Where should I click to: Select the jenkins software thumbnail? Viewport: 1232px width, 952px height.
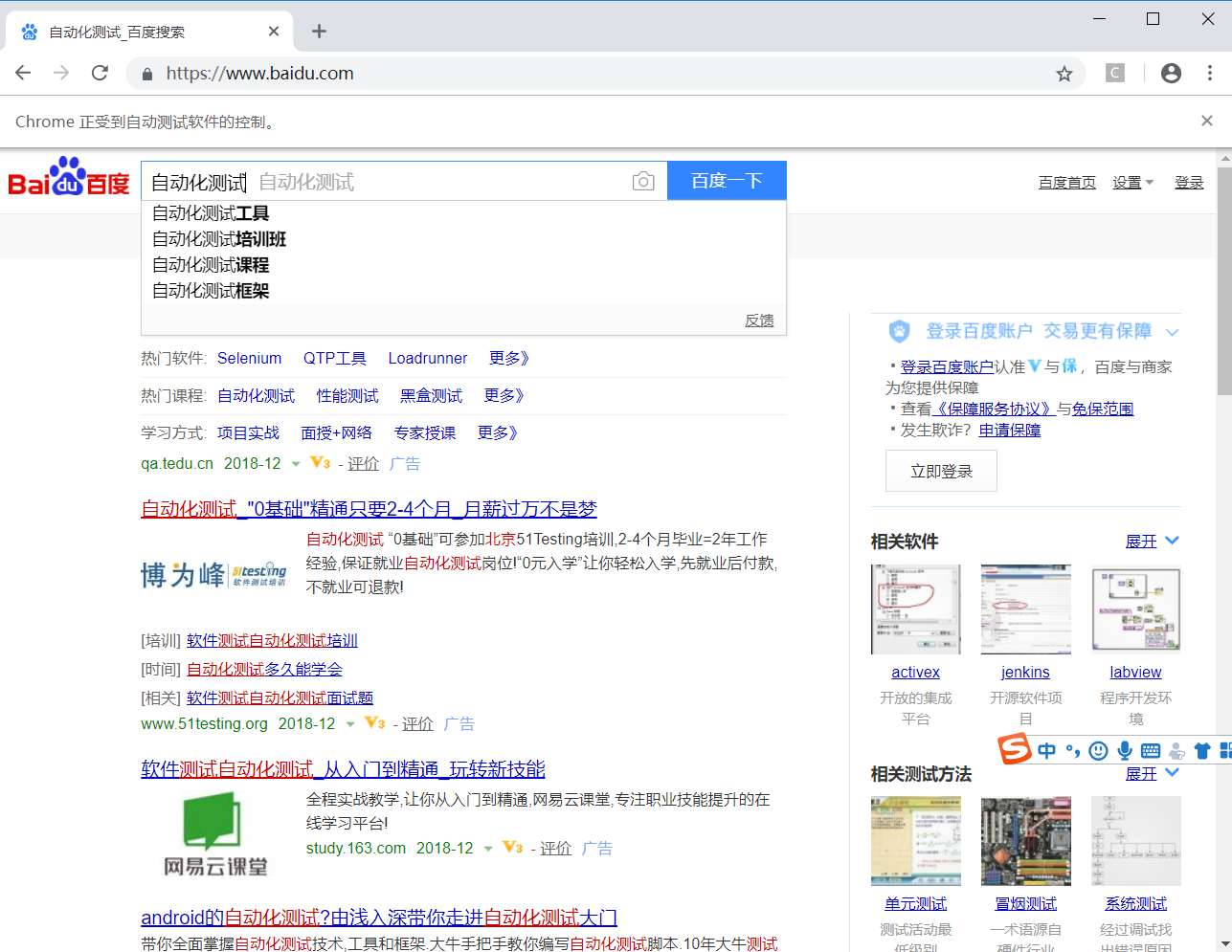tap(1025, 609)
